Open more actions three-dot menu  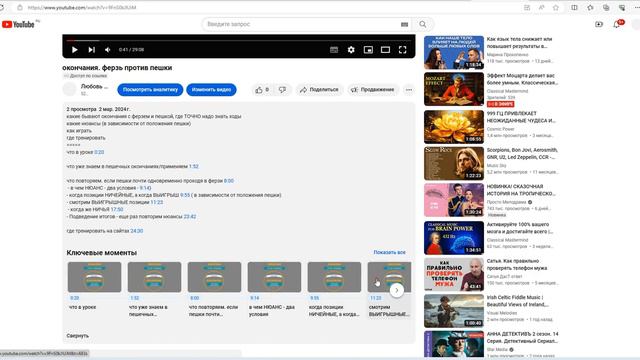(409, 90)
